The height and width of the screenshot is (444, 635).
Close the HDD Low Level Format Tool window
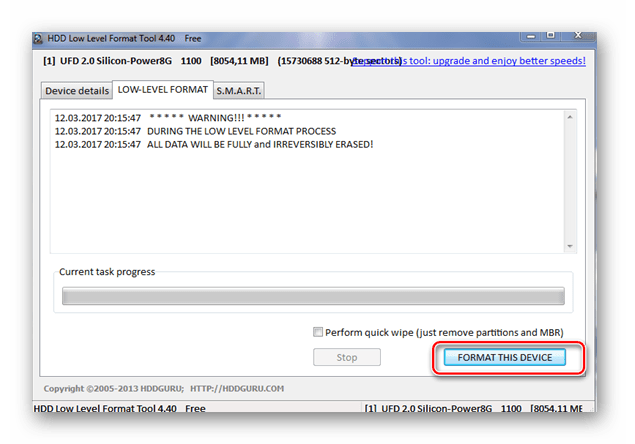click(578, 36)
